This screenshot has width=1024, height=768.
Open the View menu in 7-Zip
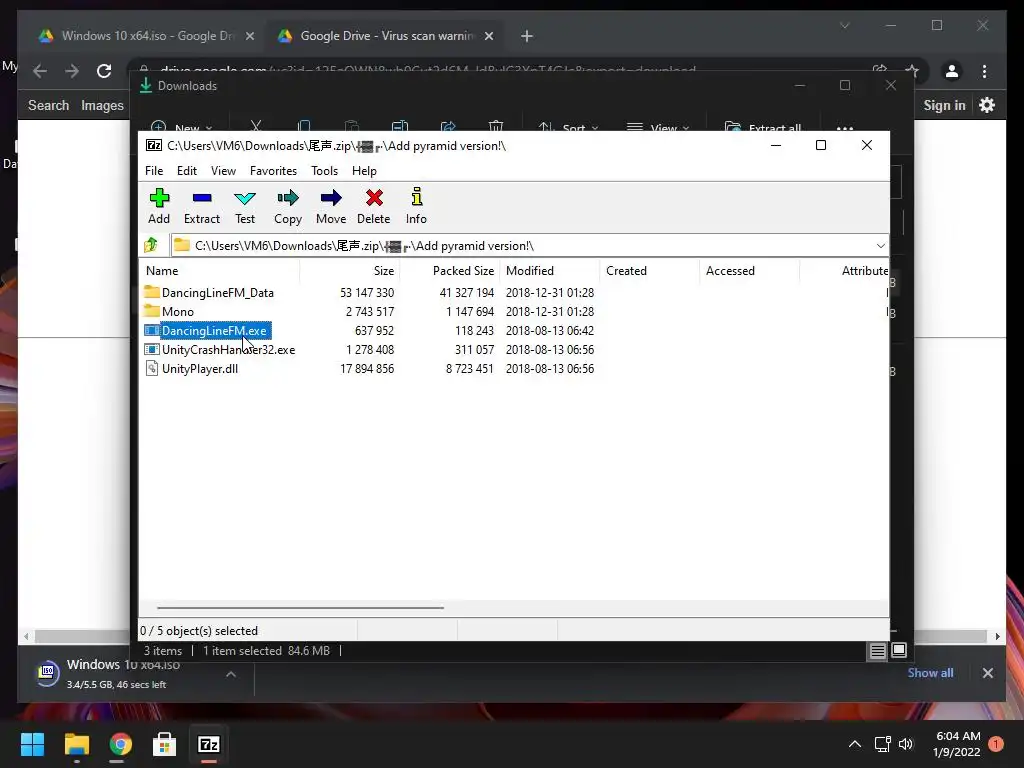pyautogui.click(x=223, y=170)
